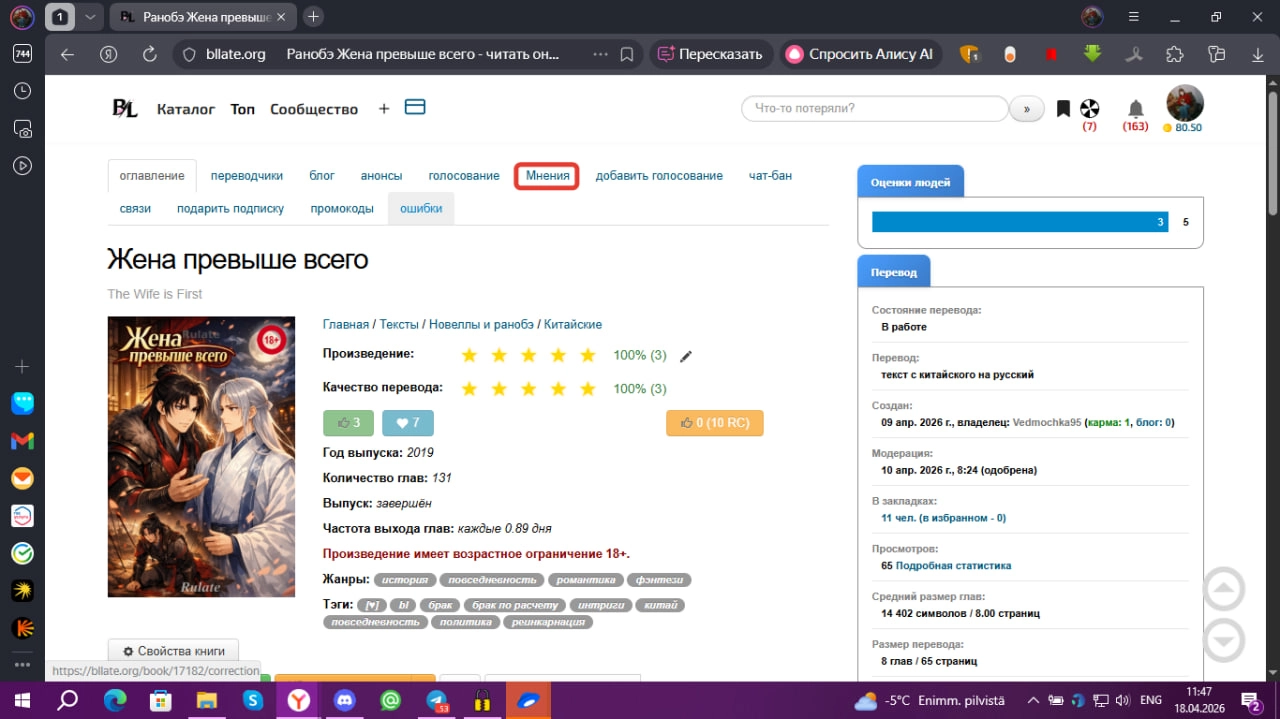The width and height of the screenshot is (1280, 719).
Task: Open bookmarks flag icon in header
Action: coord(1063,108)
